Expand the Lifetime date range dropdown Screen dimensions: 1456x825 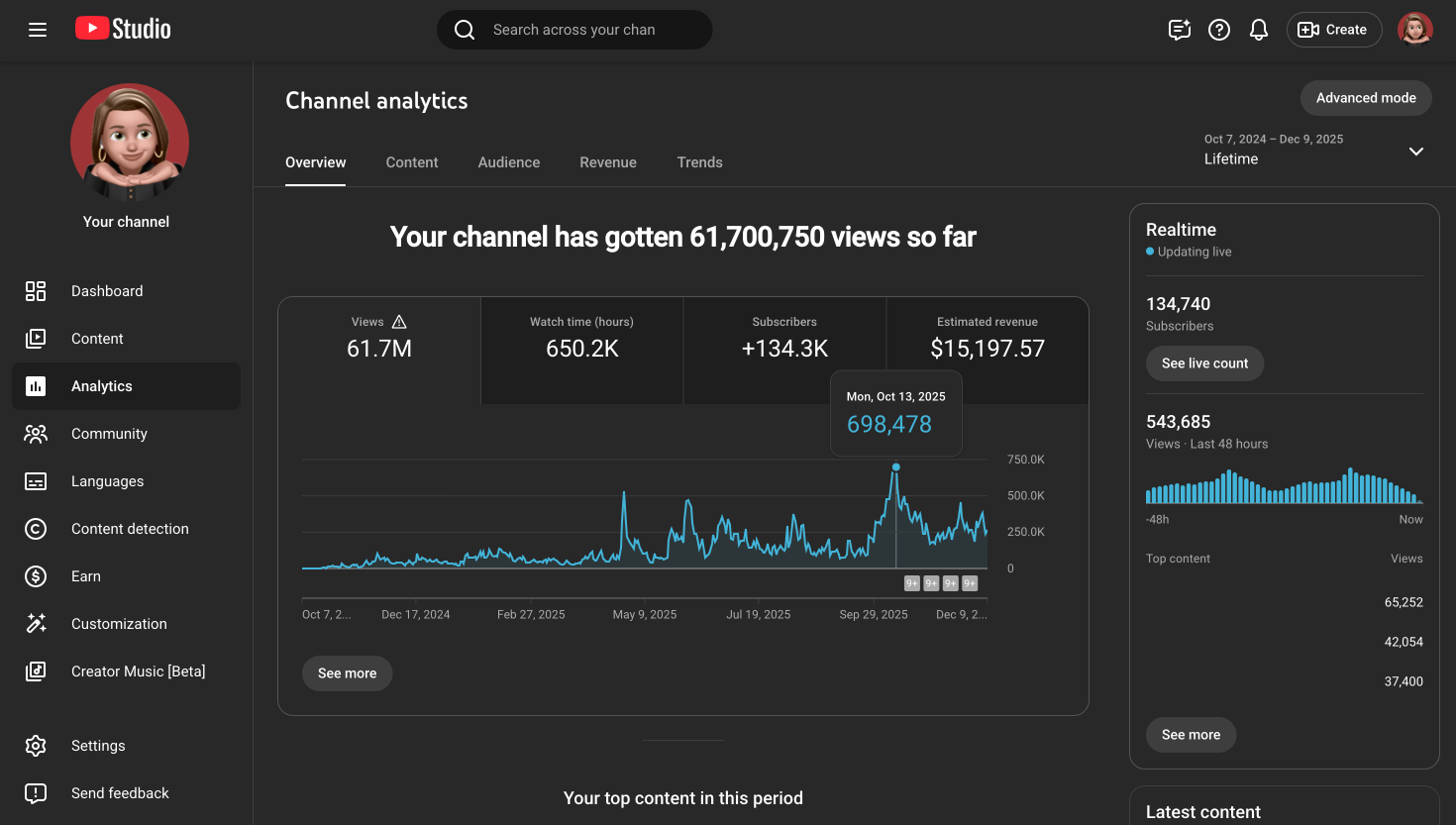point(1415,152)
